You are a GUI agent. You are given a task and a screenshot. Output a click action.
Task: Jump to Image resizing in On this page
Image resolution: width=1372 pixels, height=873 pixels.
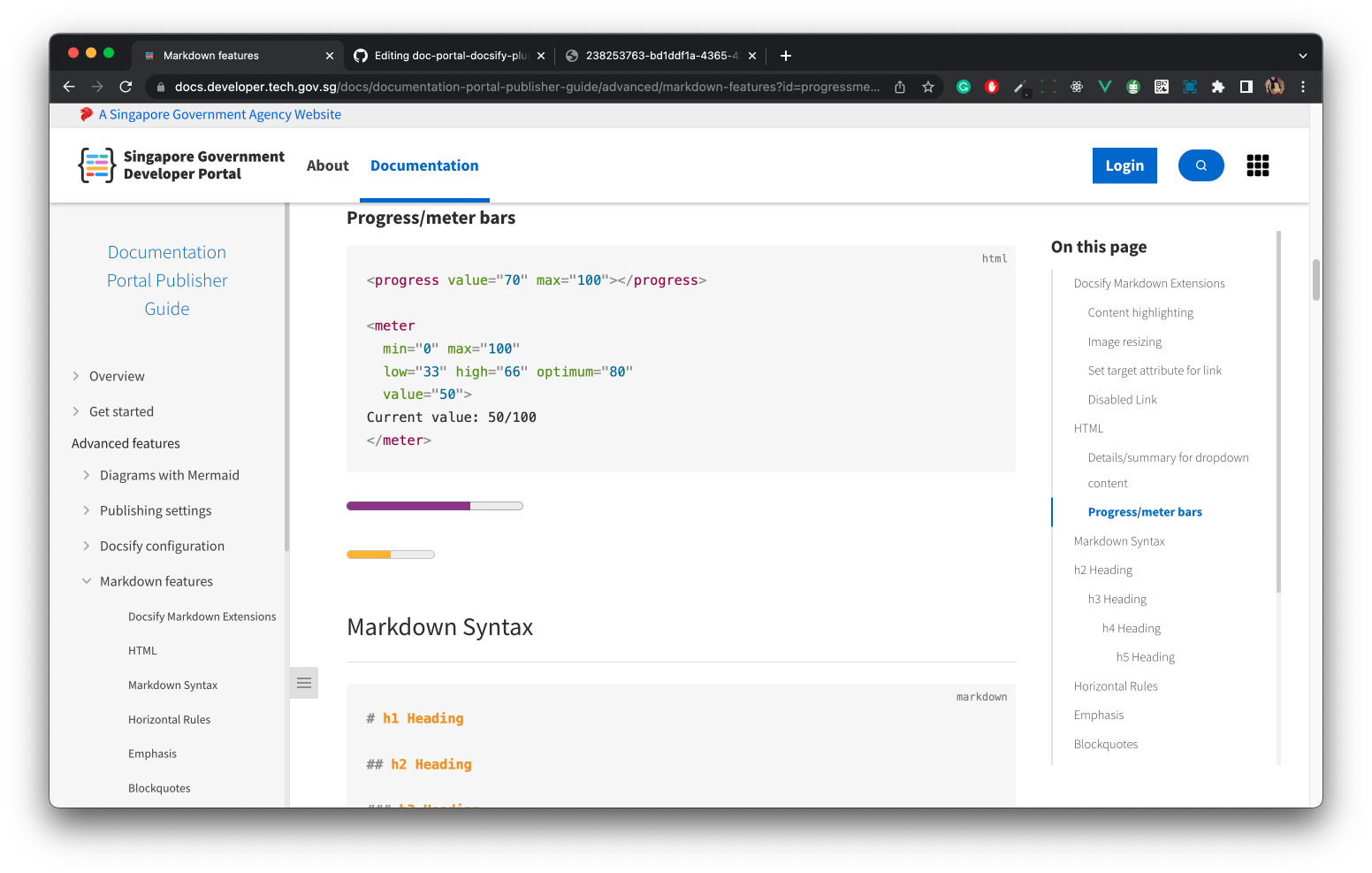click(1124, 341)
